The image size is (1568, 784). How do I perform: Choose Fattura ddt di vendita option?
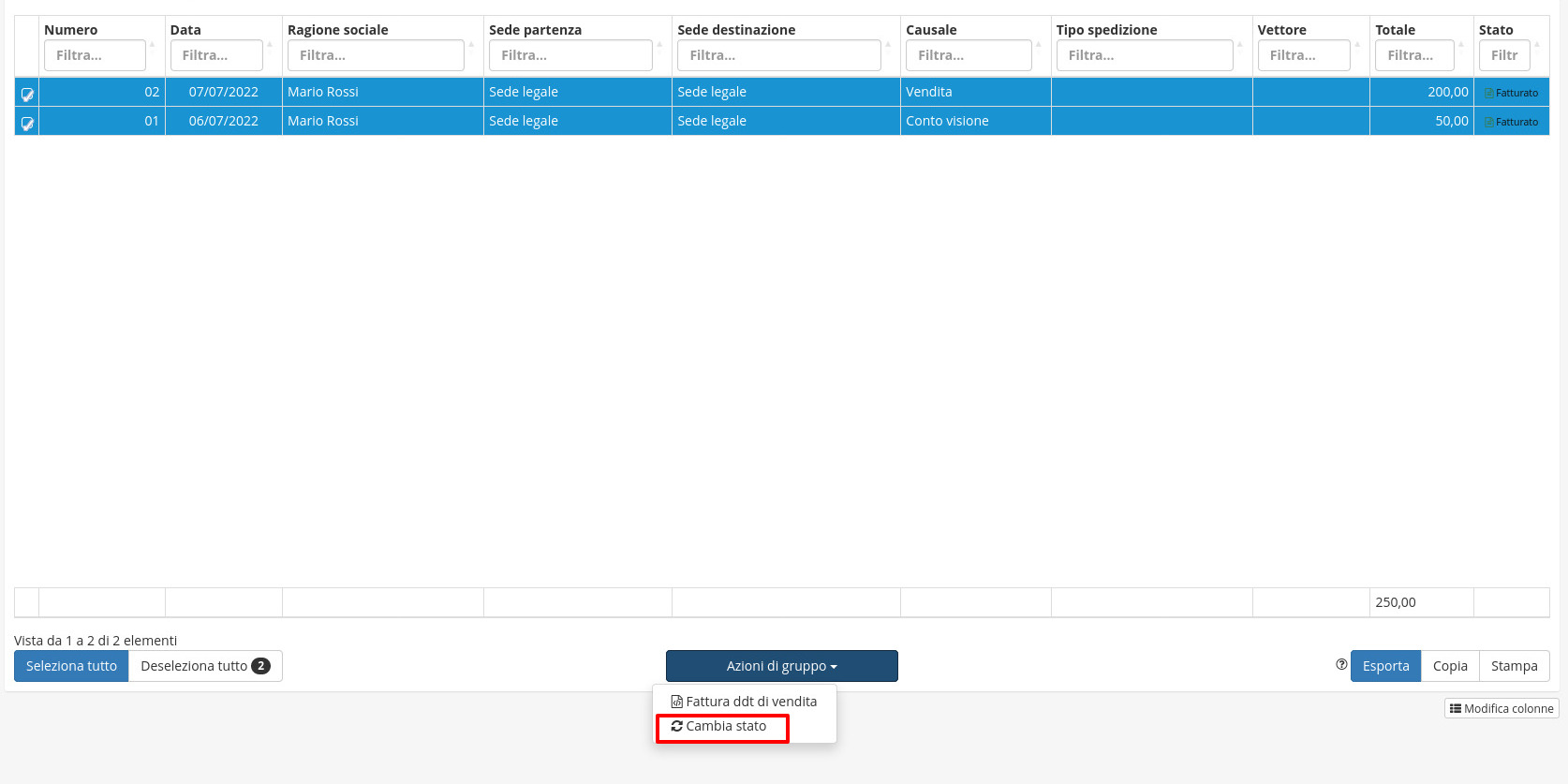[x=744, y=702]
